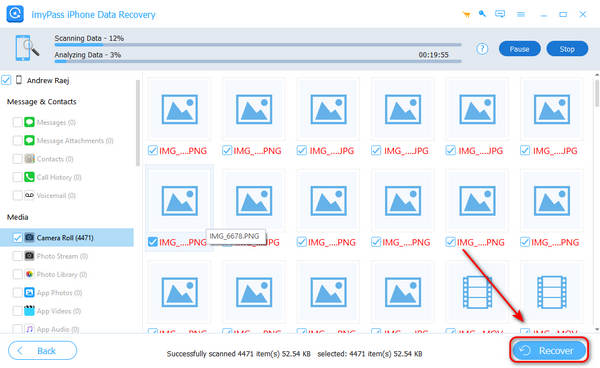The width and height of the screenshot is (600, 368).
Task: Enable the Contacts checkbox
Action: click(17, 159)
